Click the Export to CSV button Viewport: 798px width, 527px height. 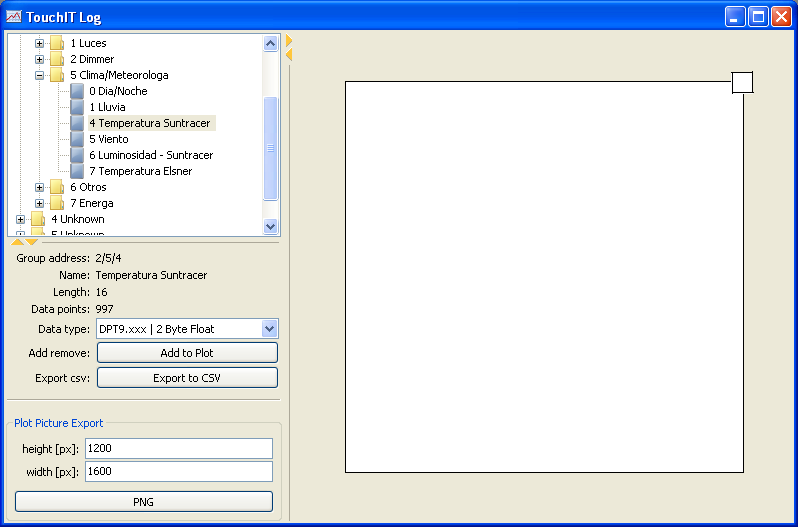tap(187, 378)
